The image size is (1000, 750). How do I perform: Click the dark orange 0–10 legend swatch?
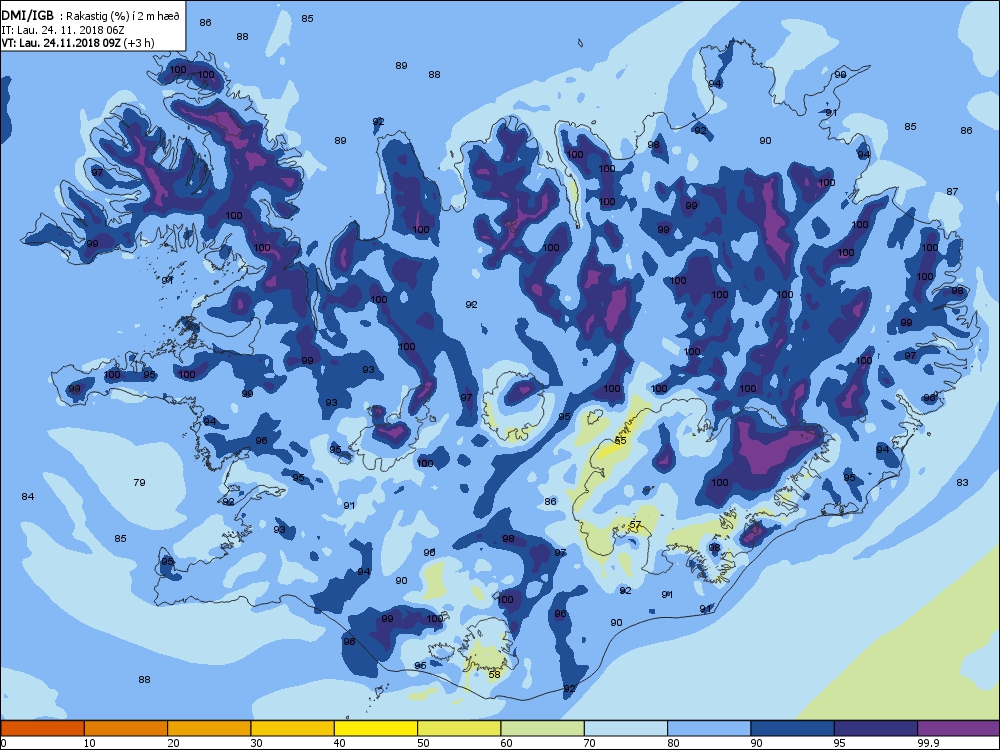[x=43, y=728]
